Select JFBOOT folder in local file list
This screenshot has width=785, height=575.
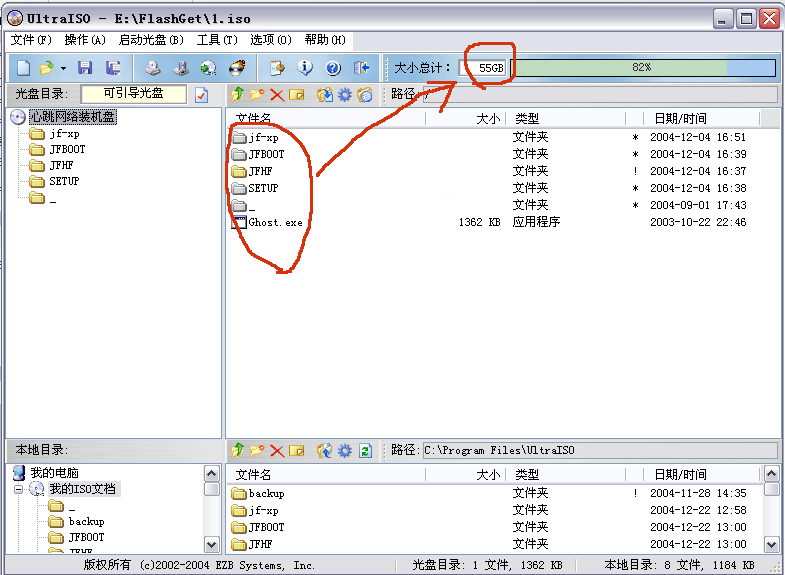(266, 527)
